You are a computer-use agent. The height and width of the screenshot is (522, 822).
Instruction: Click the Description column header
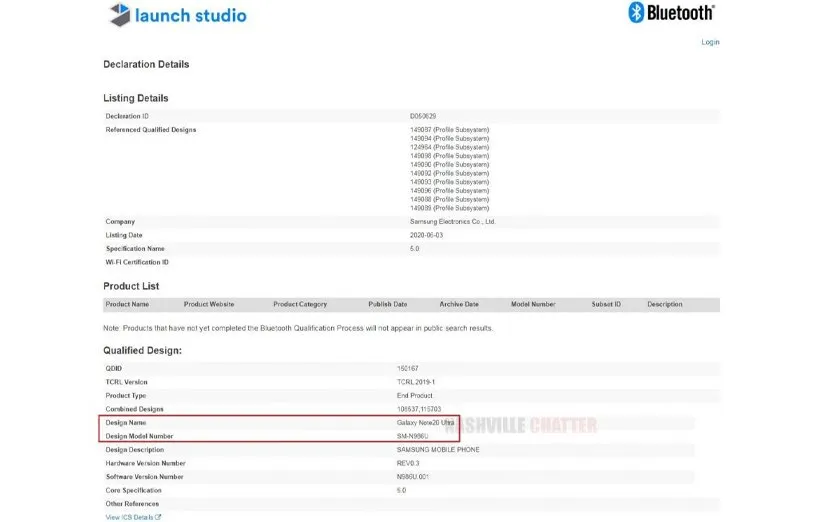pyautogui.click(x=664, y=304)
